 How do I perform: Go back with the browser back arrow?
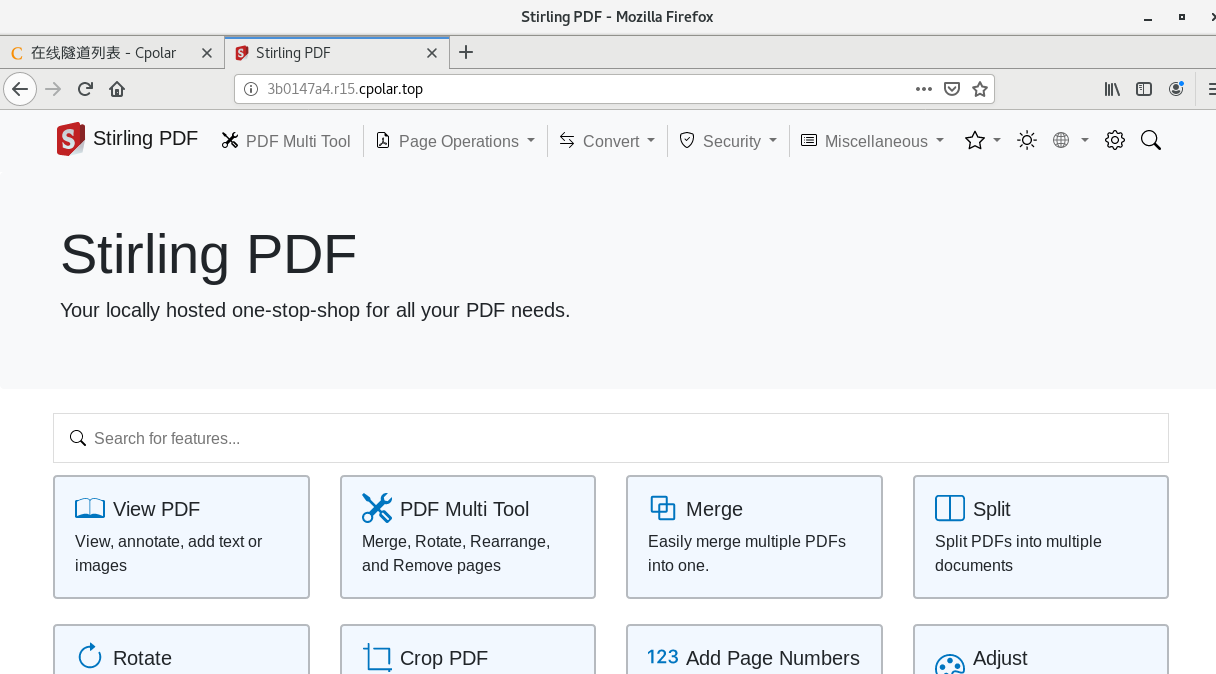tap(20, 89)
